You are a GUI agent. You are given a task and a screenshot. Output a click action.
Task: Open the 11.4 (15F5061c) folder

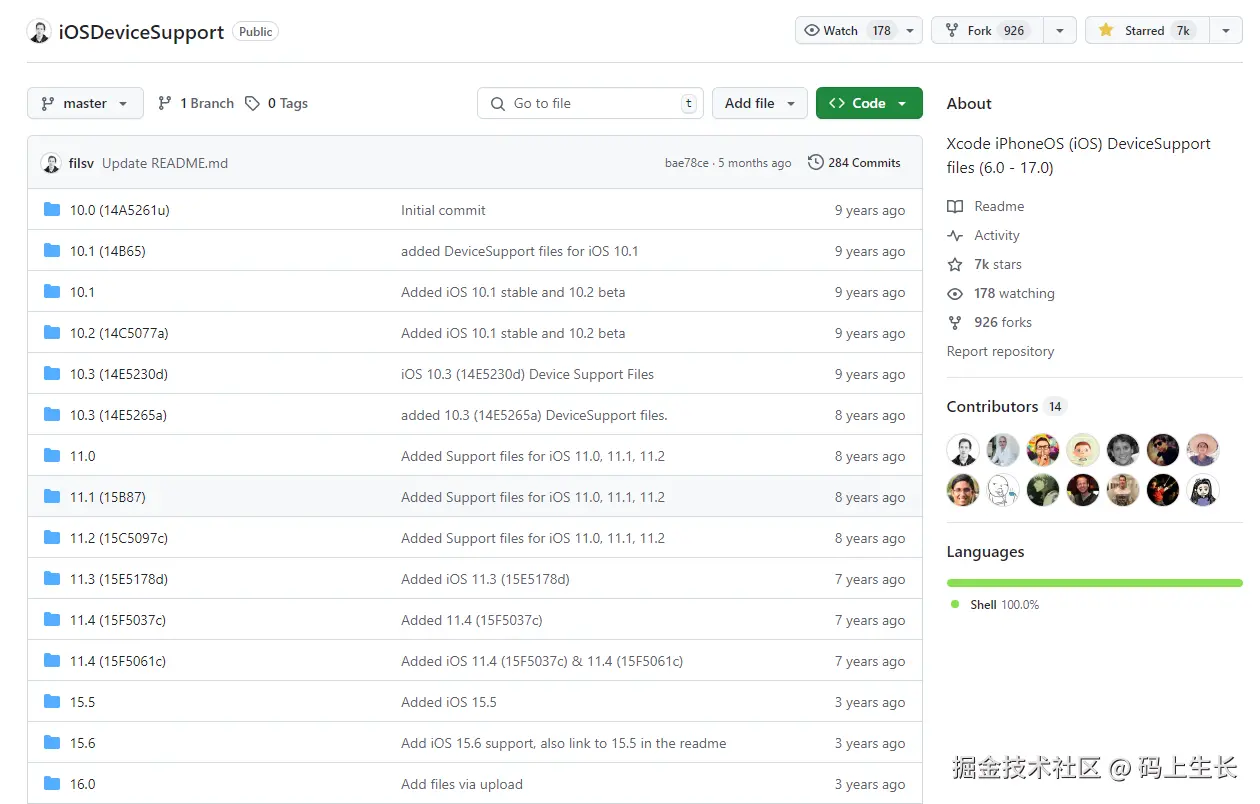pos(118,661)
